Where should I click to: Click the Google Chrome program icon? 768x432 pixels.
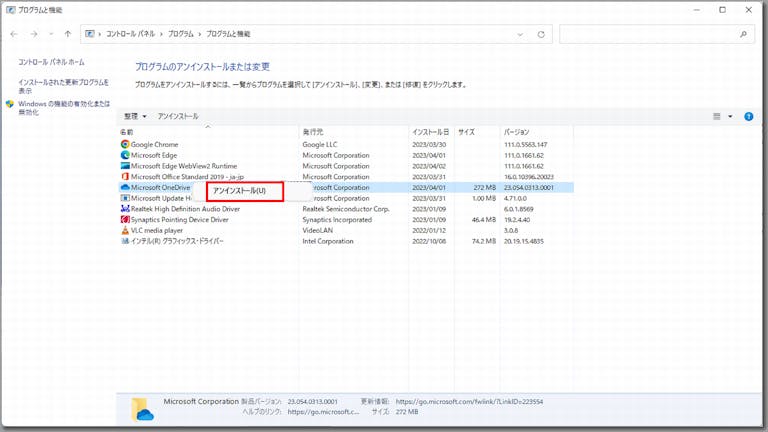point(125,144)
